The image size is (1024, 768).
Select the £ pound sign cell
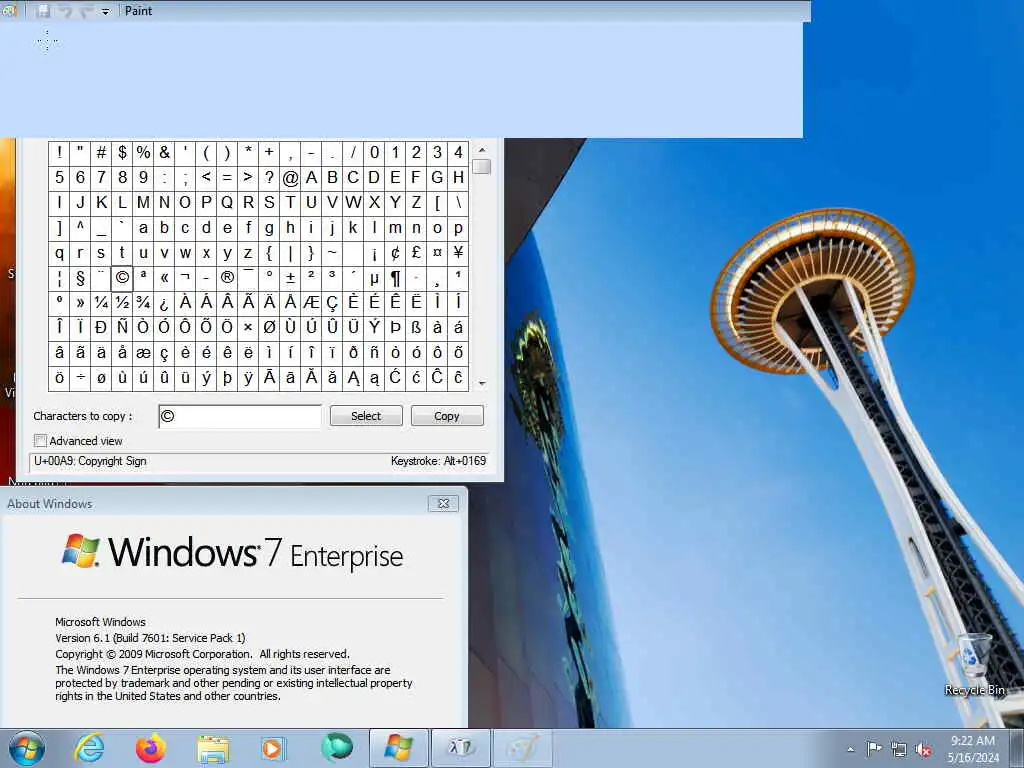pos(416,253)
